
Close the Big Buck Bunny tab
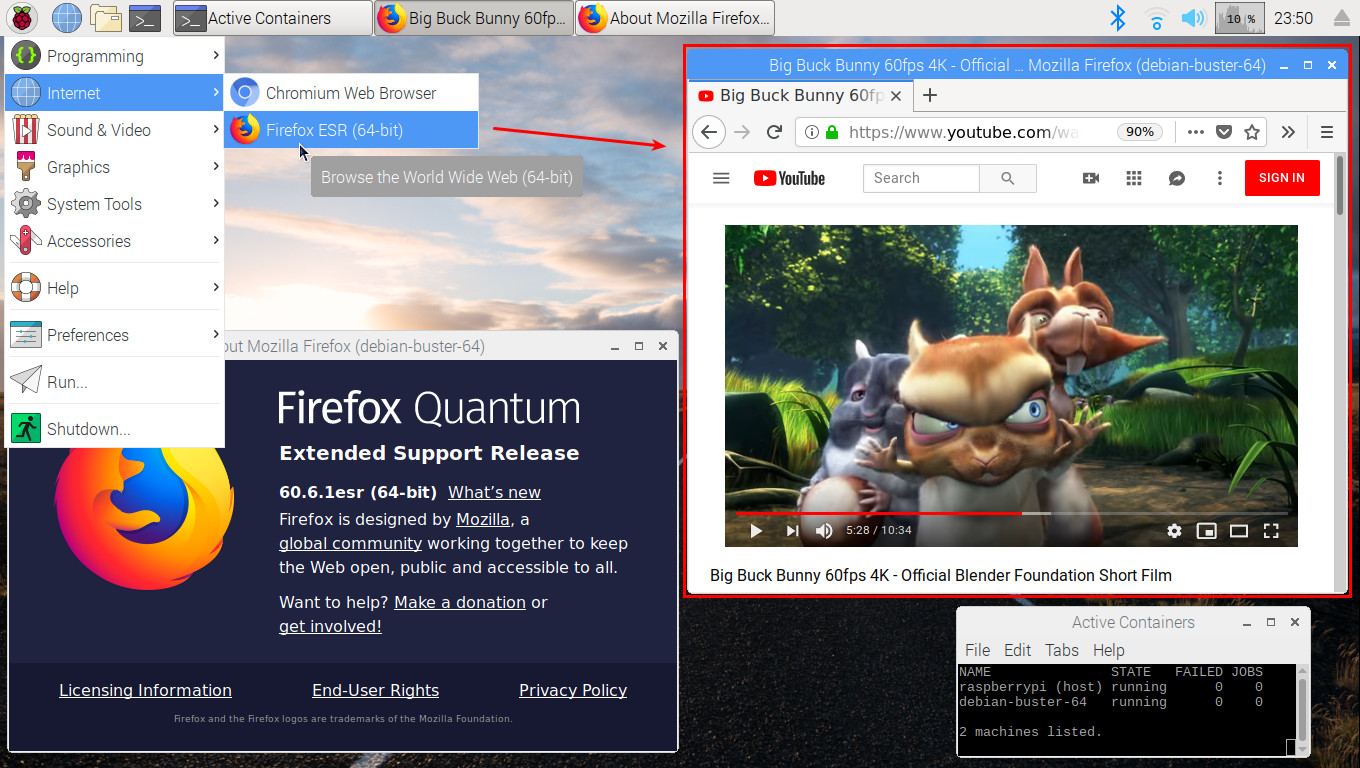click(896, 96)
